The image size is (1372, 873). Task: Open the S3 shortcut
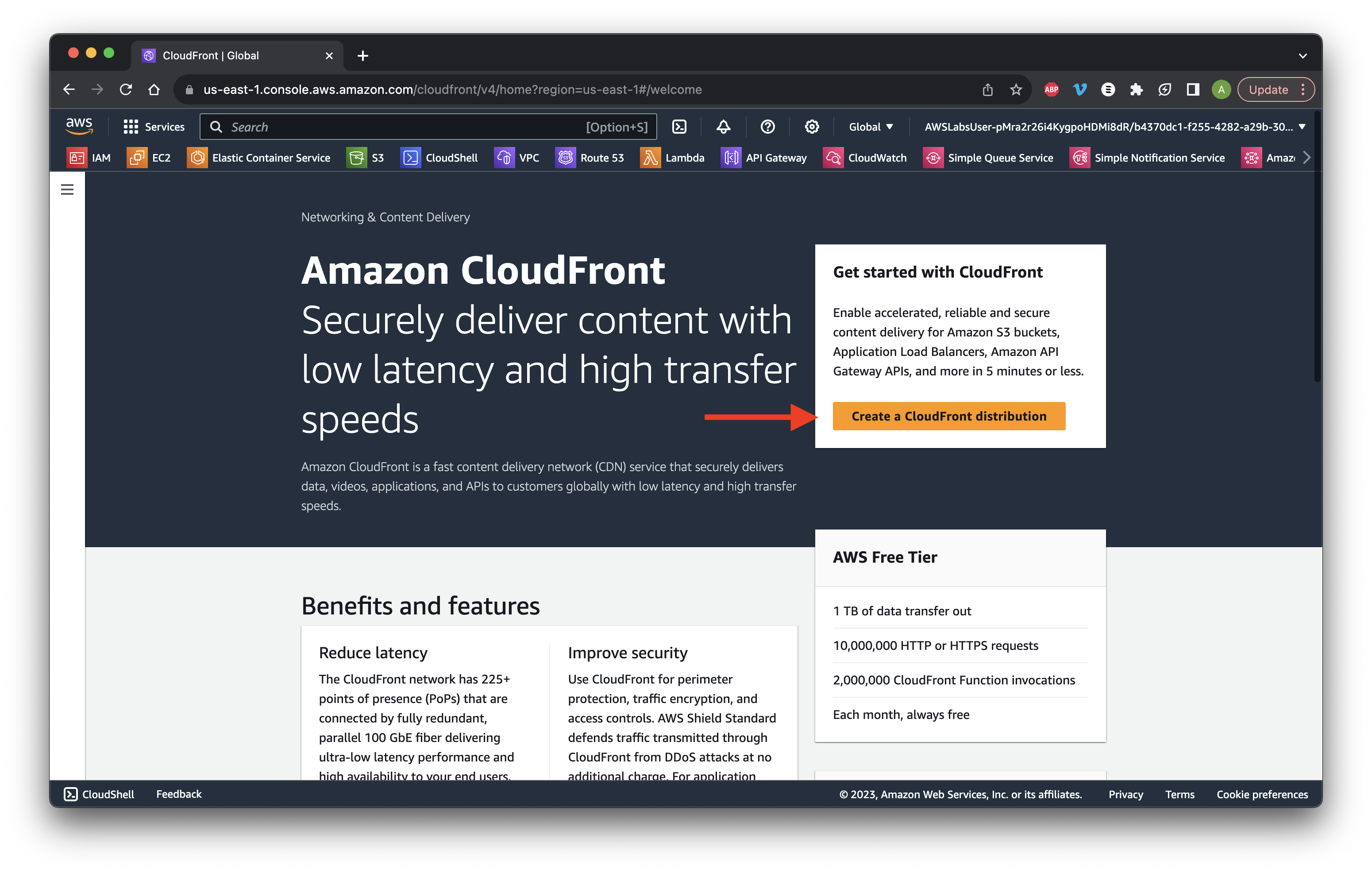[x=366, y=158]
